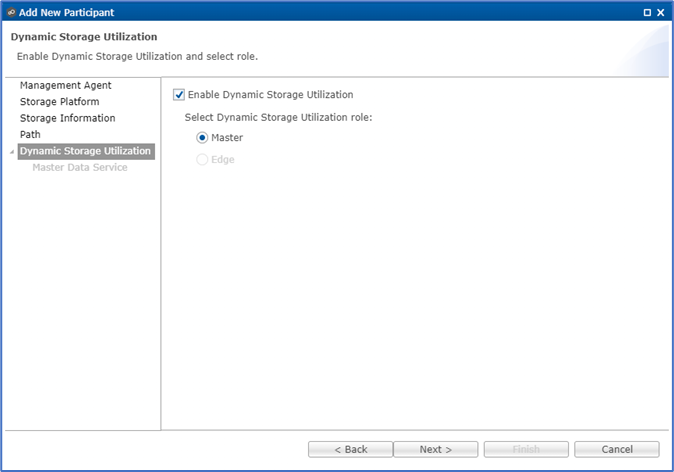The image size is (674, 472).
Task: Click the Select Dynamic Storage Utilization role label
Action: (x=278, y=117)
